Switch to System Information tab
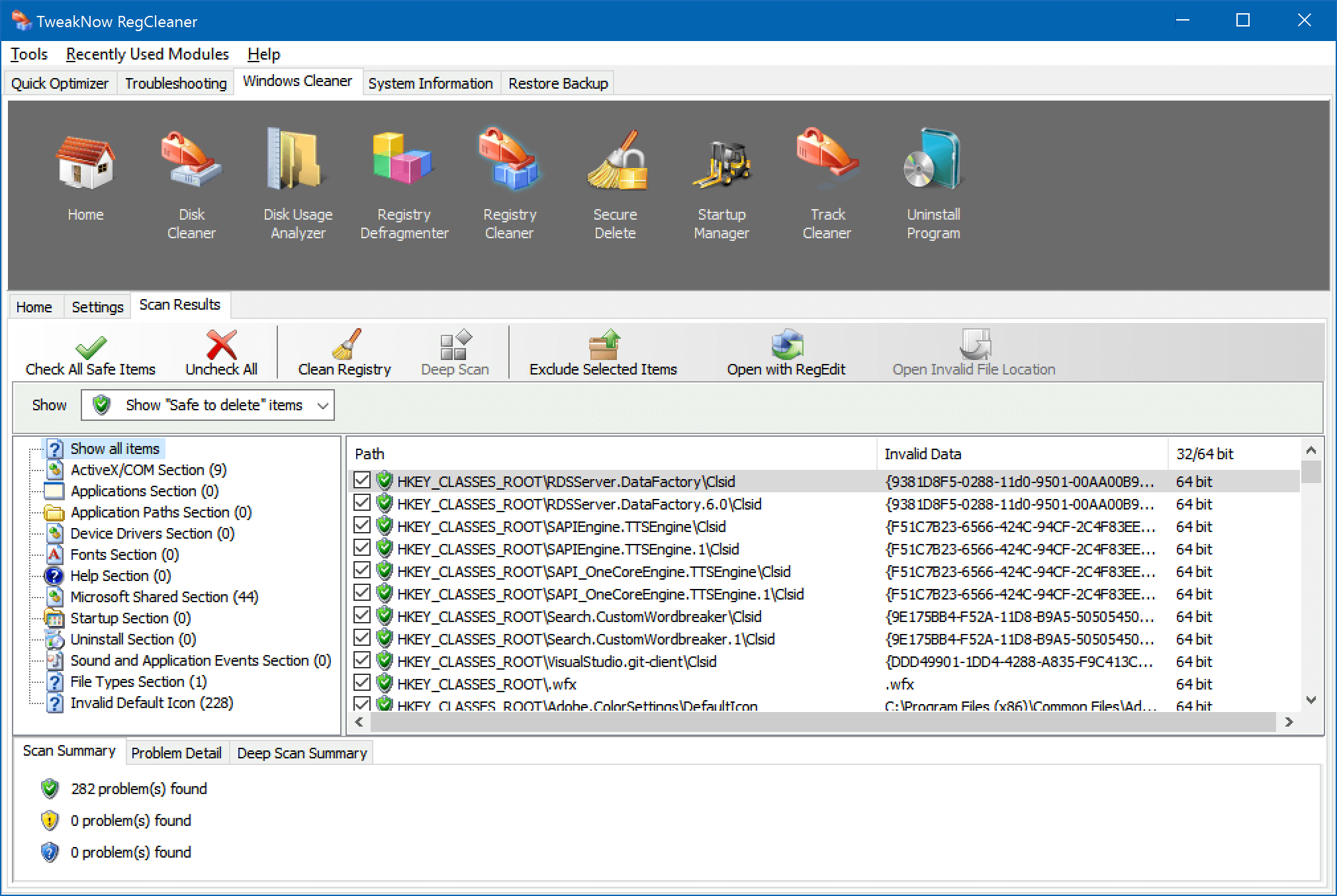This screenshot has width=1337, height=896. coord(431,83)
